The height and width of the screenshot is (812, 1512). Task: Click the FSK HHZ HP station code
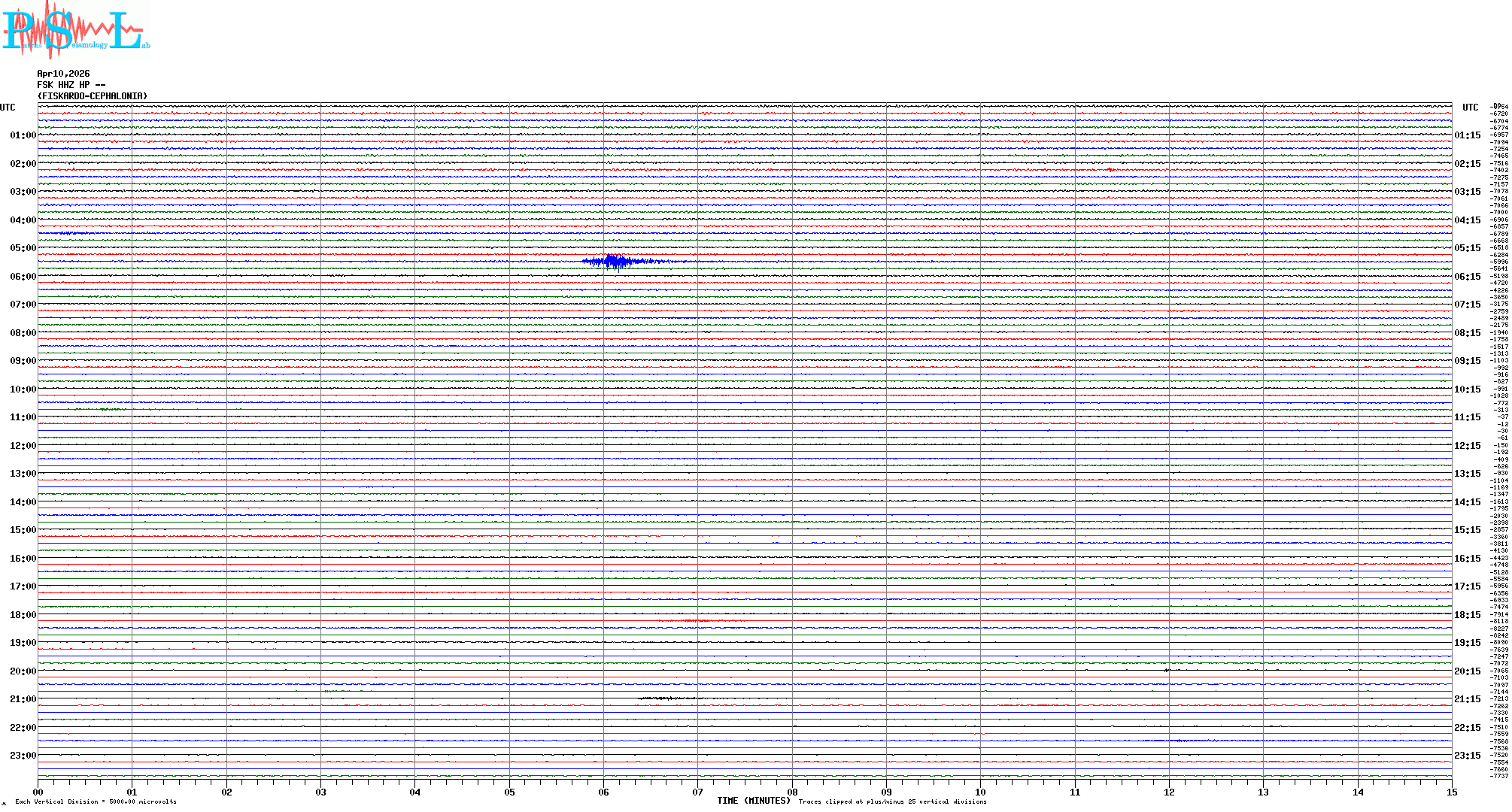tap(71, 85)
